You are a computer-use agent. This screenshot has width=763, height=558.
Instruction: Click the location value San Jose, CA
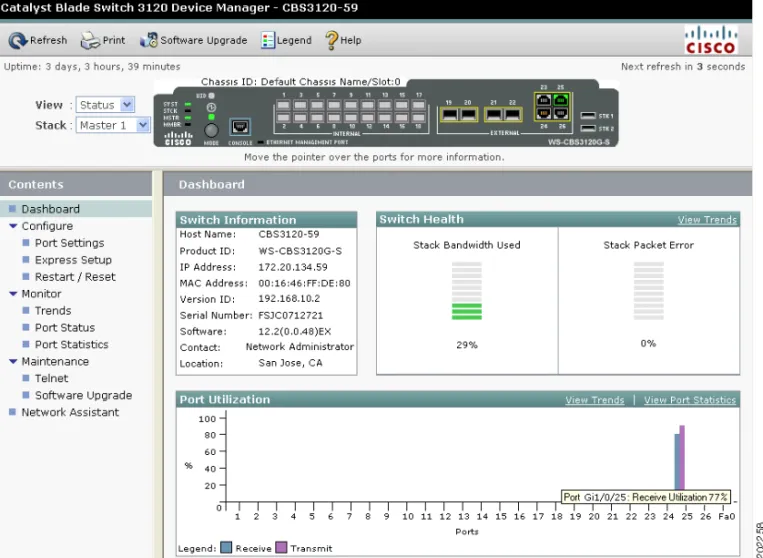click(291, 363)
